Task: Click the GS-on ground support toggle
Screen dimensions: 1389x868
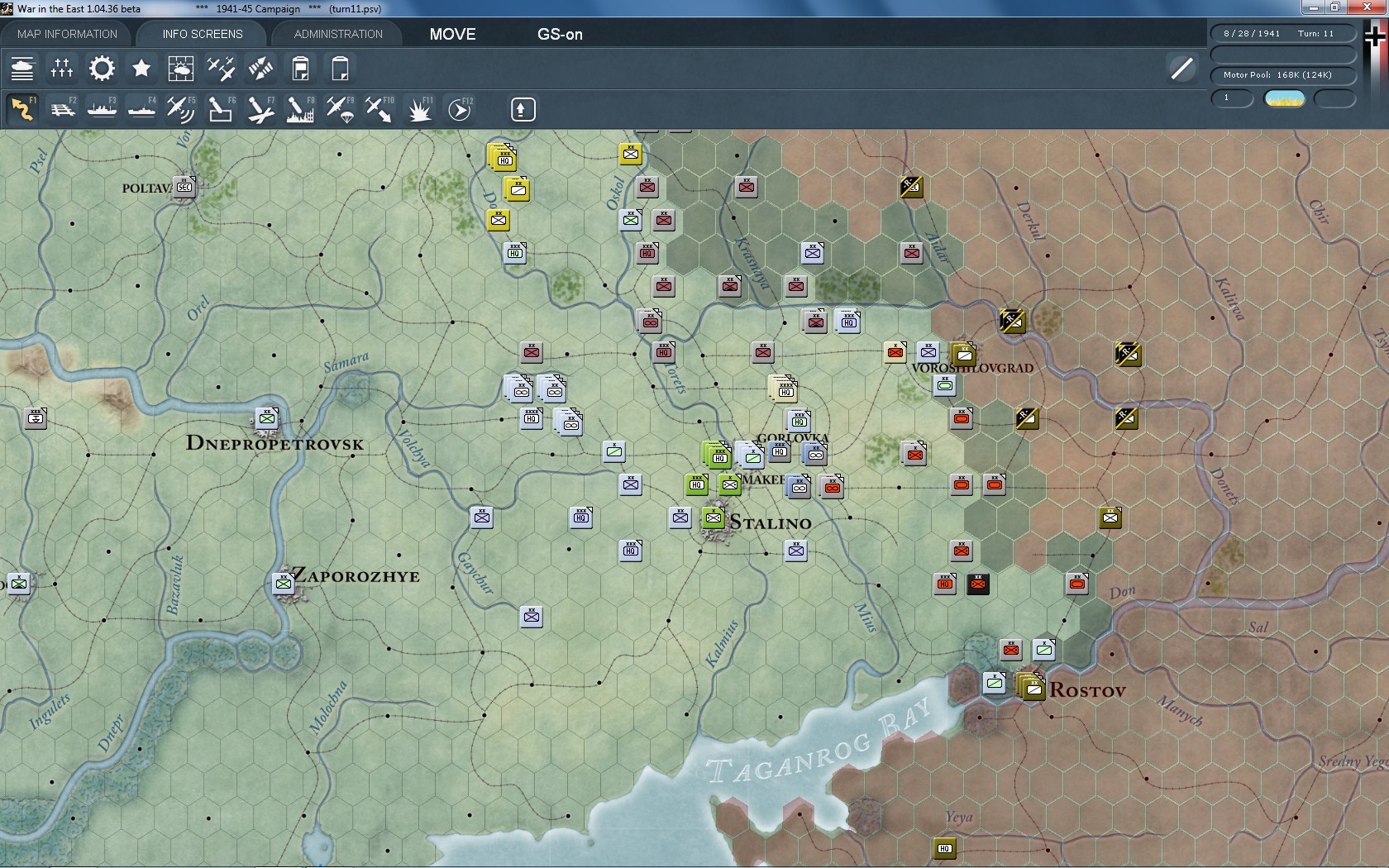Action: pyautogui.click(x=560, y=34)
